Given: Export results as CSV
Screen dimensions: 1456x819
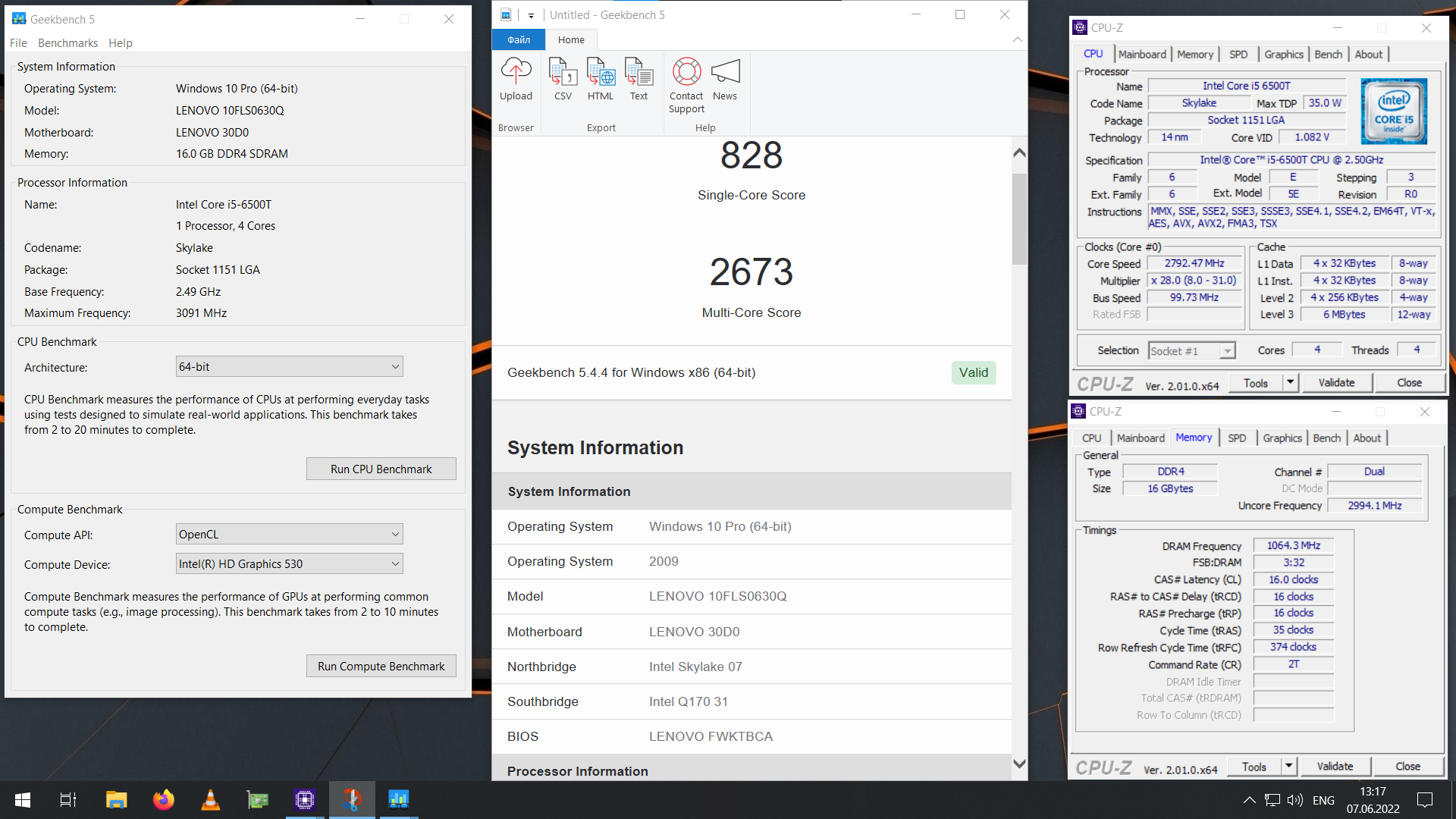Looking at the screenshot, I should tap(563, 80).
